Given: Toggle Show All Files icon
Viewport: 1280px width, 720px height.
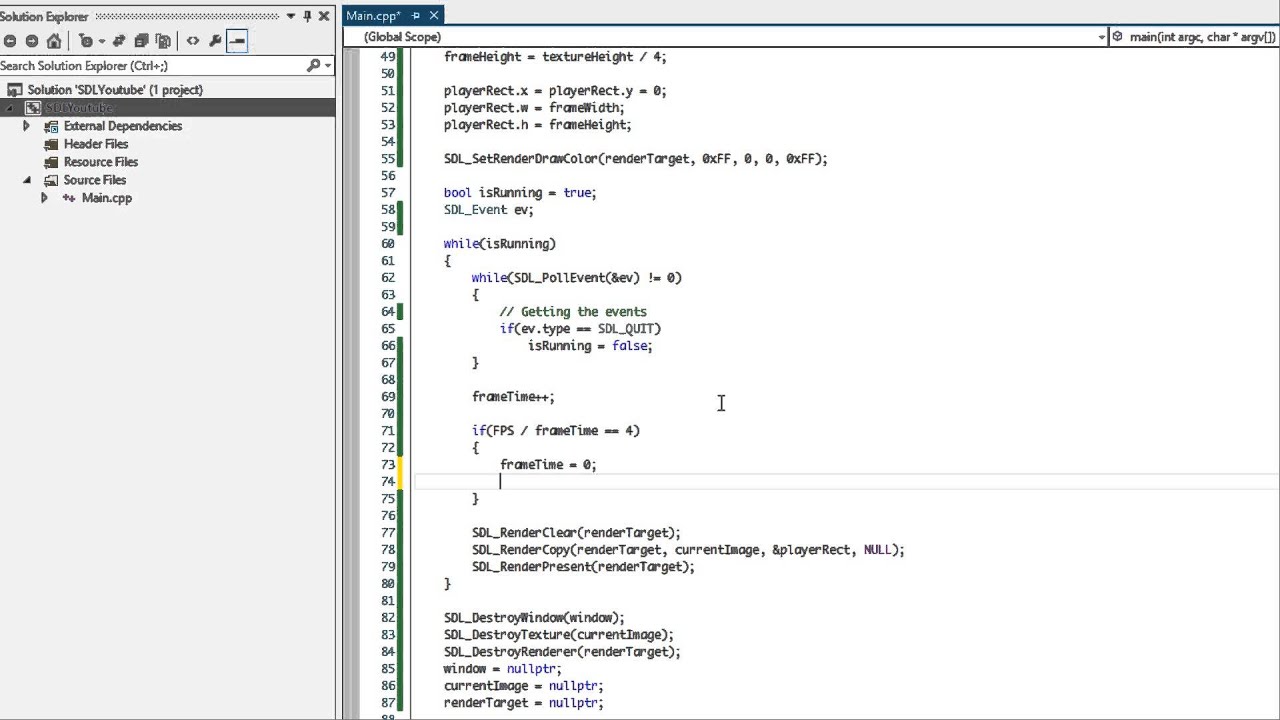Looking at the screenshot, I should point(163,41).
